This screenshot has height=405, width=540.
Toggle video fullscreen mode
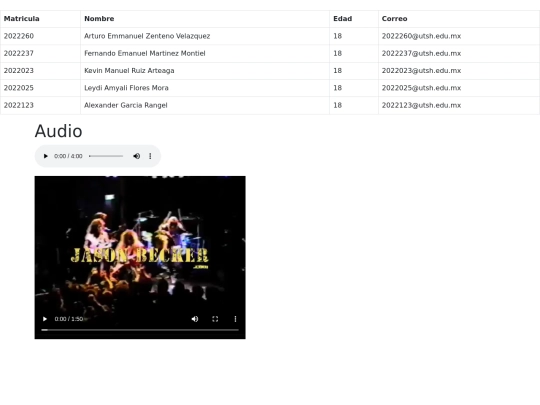coord(215,319)
